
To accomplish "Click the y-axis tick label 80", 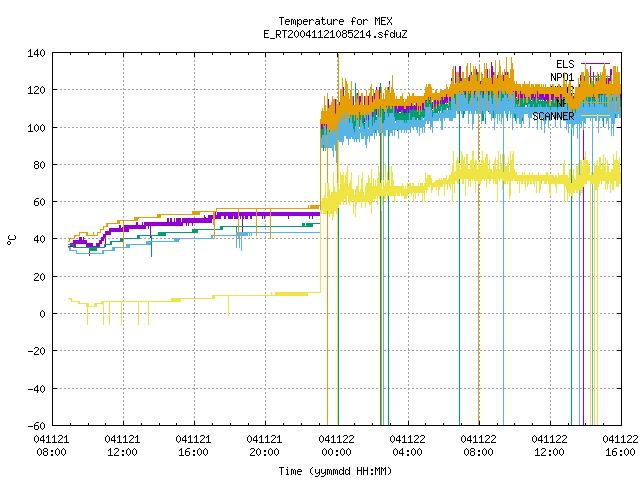I will [39, 165].
